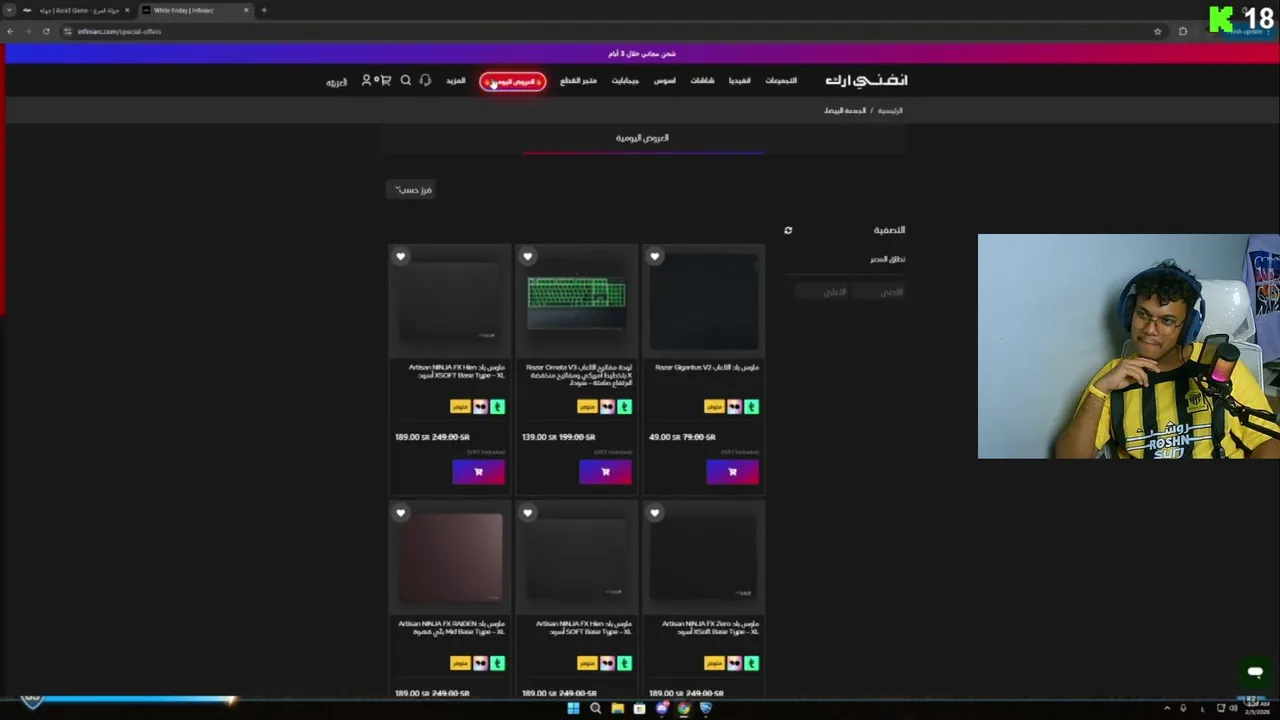This screenshot has width=1280, height=720.
Task: Add Razer Gigantus V2 to cart
Action: click(x=732, y=472)
